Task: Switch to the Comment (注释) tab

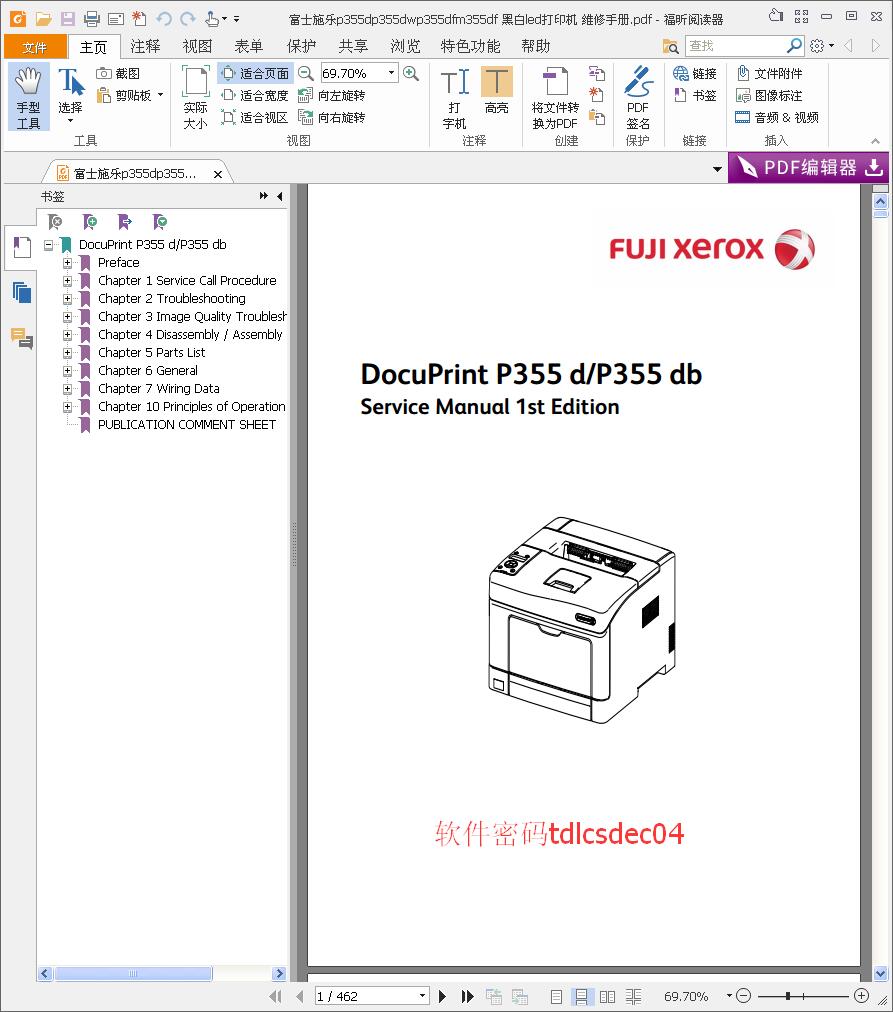Action: pos(145,46)
